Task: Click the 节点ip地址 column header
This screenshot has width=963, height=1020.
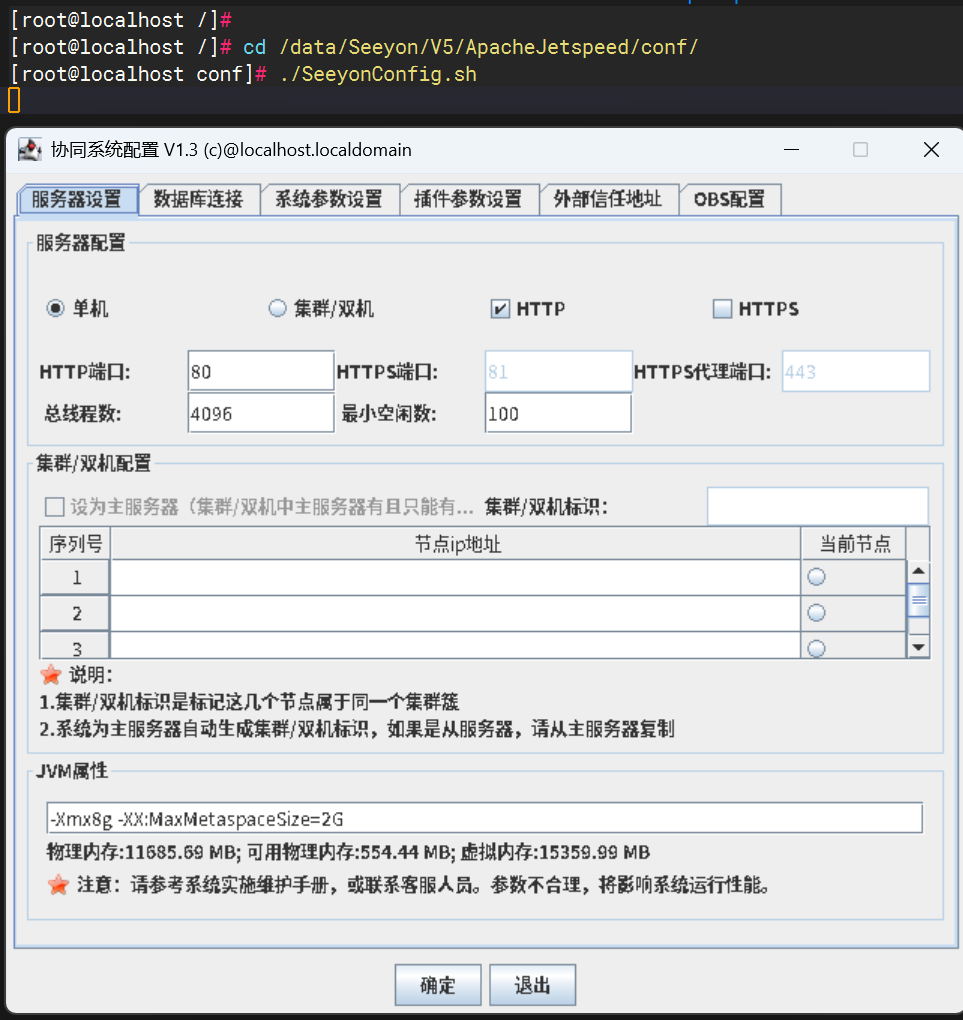Action: click(455, 543)
